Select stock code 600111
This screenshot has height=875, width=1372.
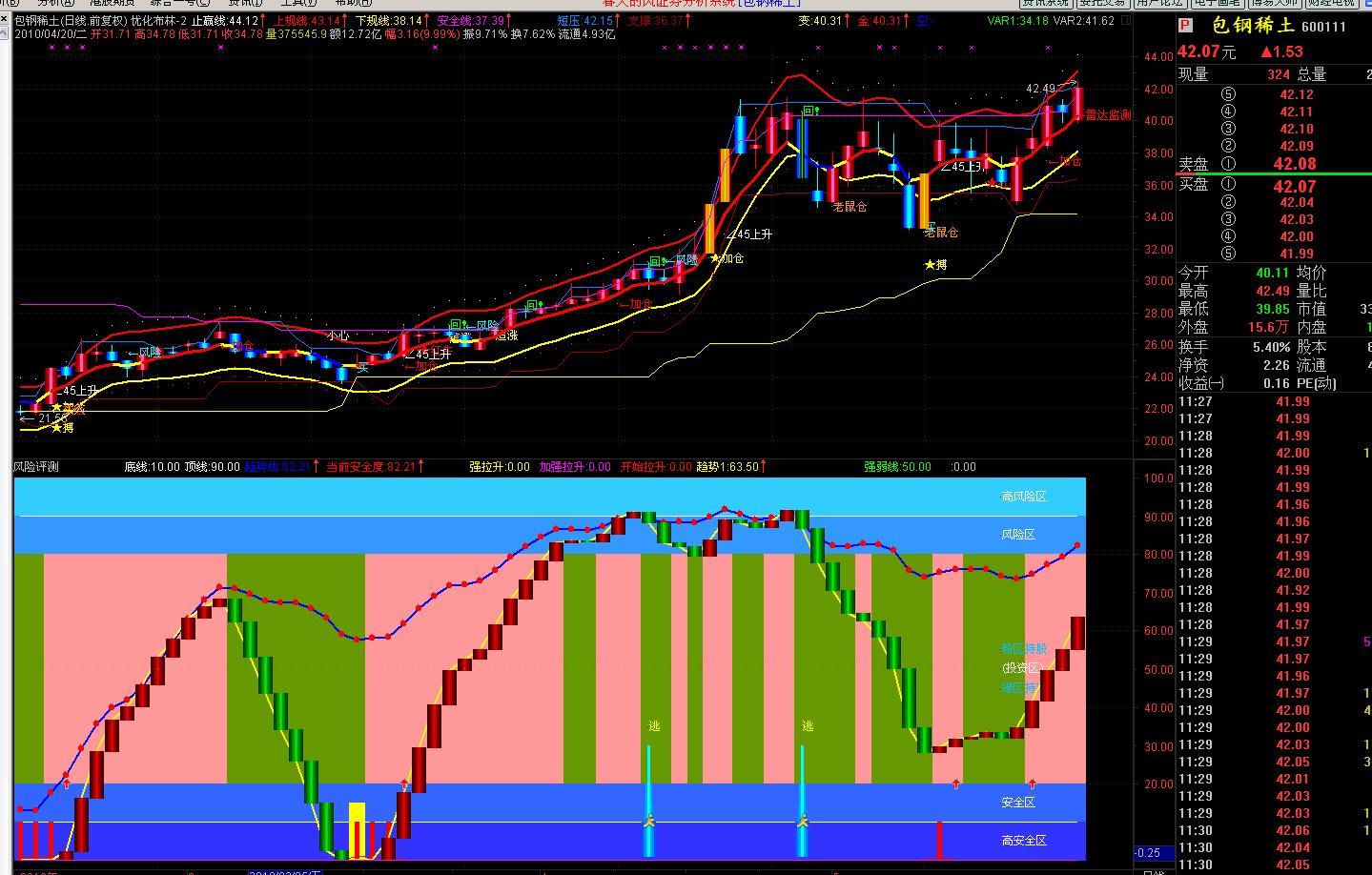click(x=1321, y=27)
